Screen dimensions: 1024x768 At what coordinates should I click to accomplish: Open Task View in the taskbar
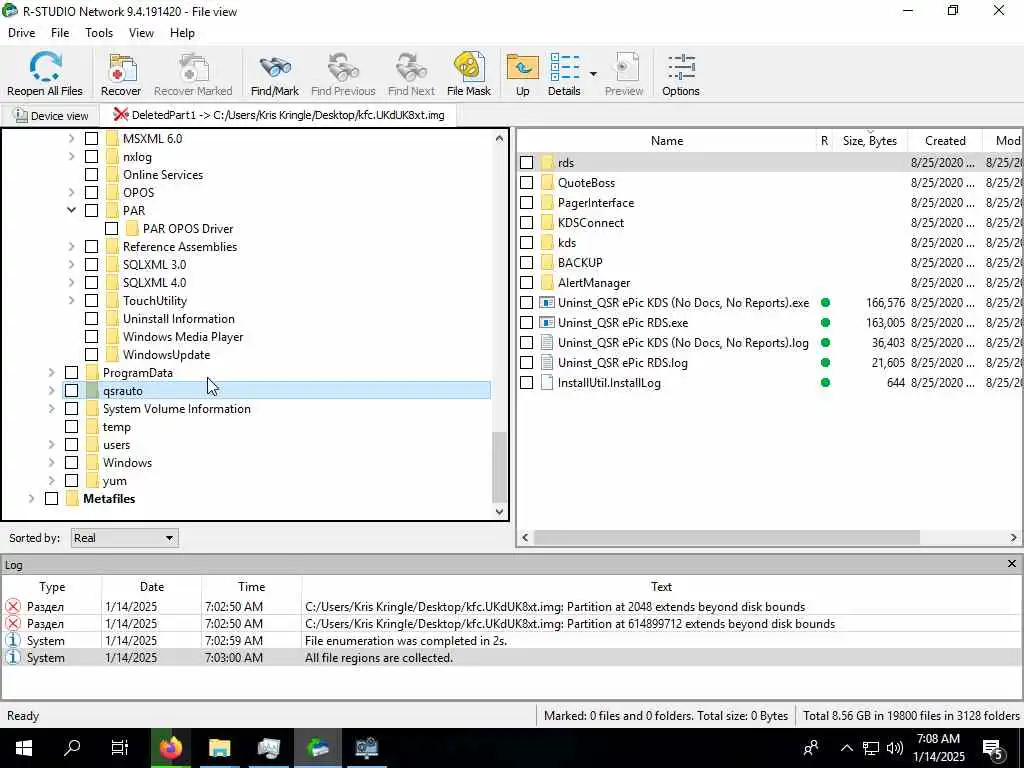120,748
